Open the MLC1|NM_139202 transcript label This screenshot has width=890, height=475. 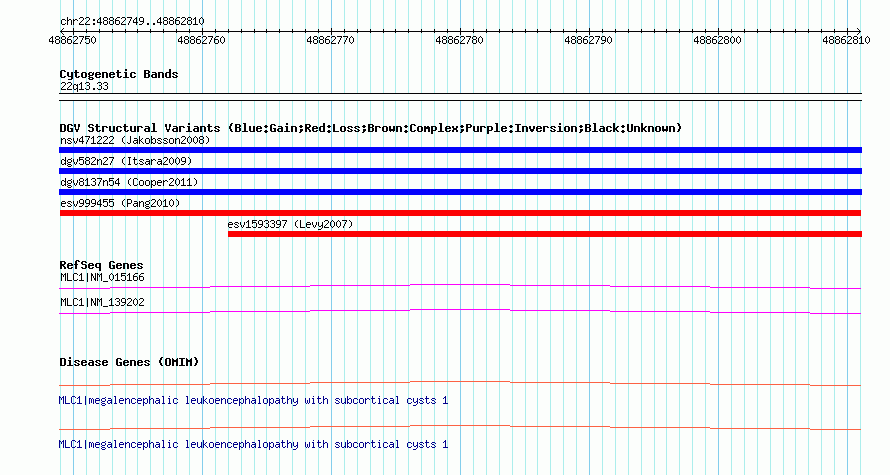click(102, 302)
